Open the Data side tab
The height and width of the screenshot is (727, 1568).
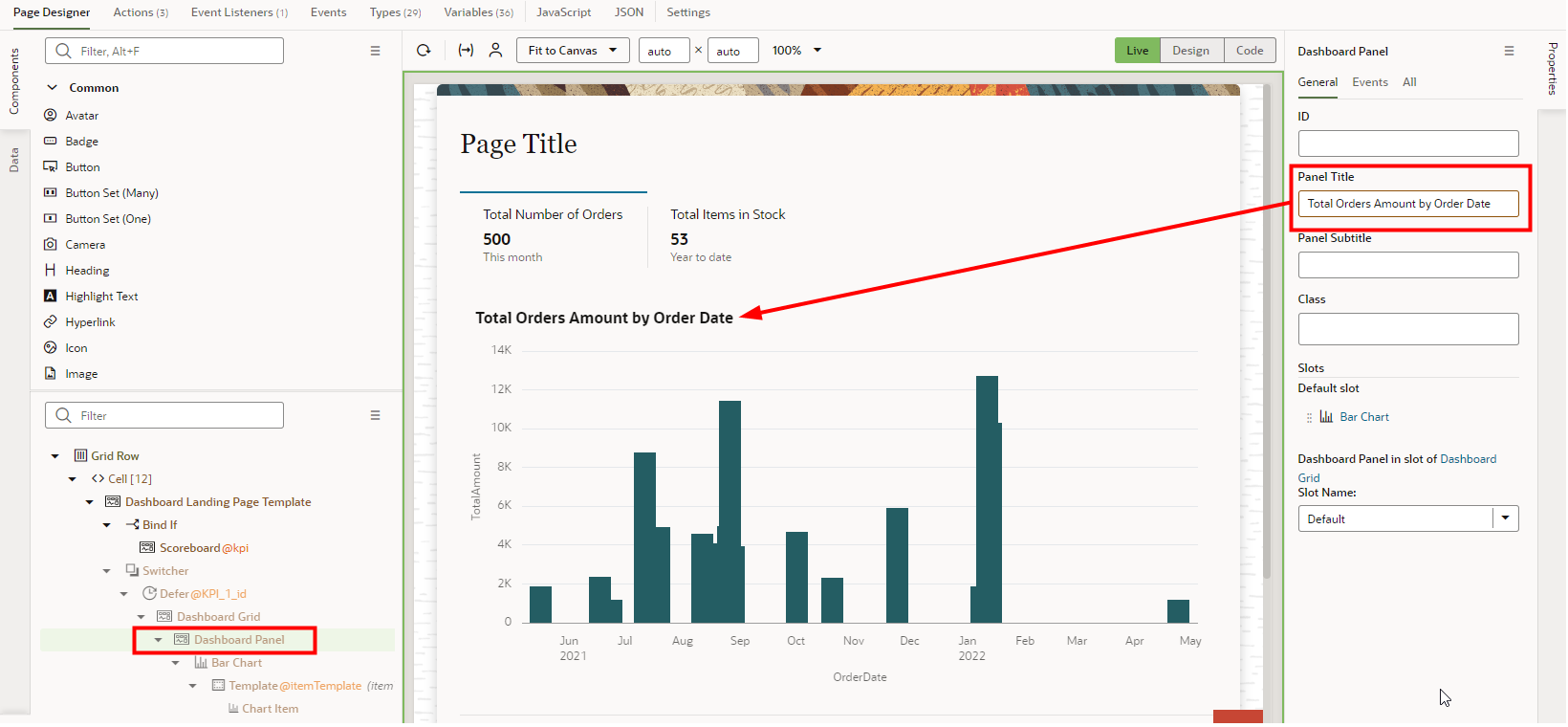click(x=13, y=160)
